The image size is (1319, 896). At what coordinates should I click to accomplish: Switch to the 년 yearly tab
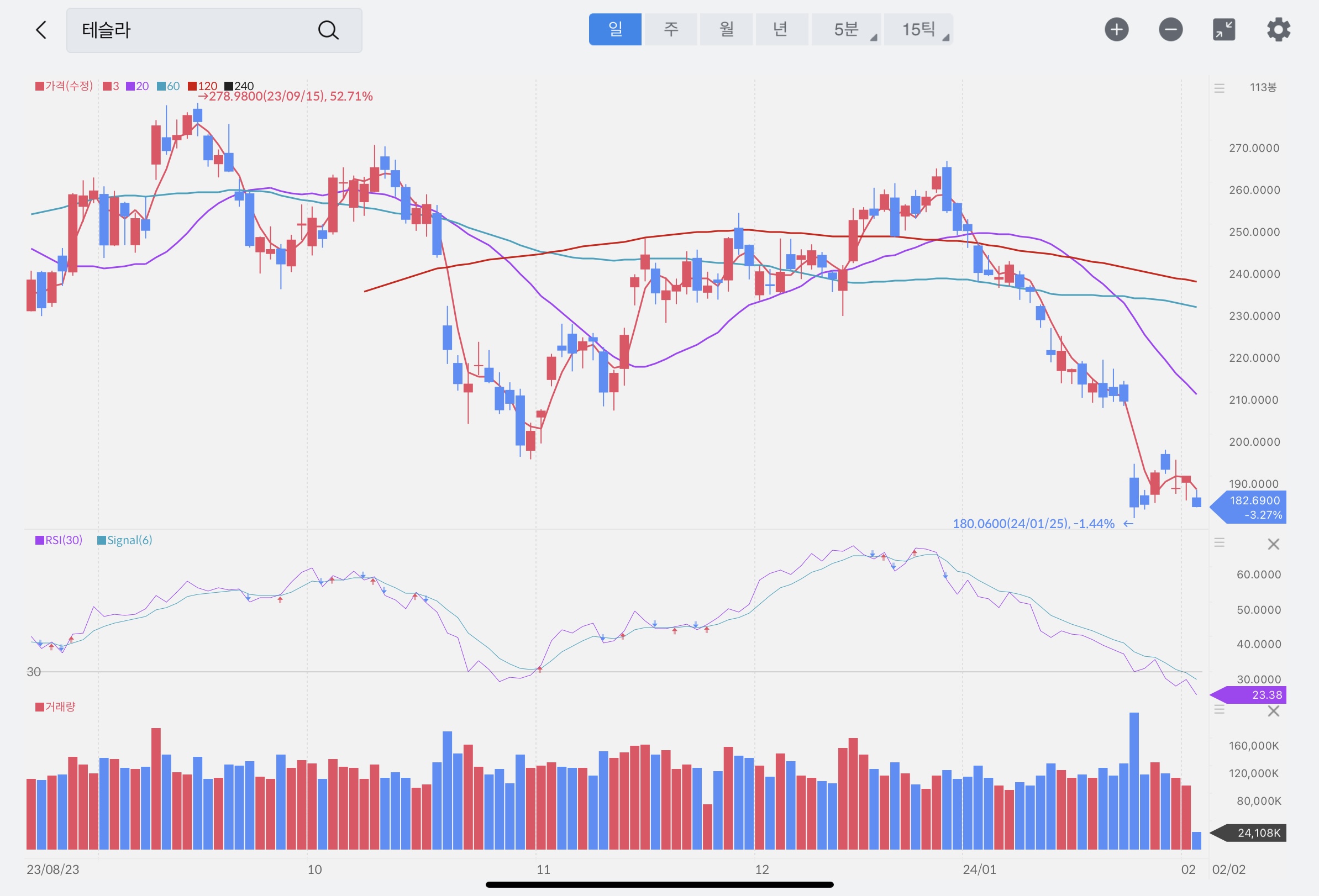click(x=781, y=29)
